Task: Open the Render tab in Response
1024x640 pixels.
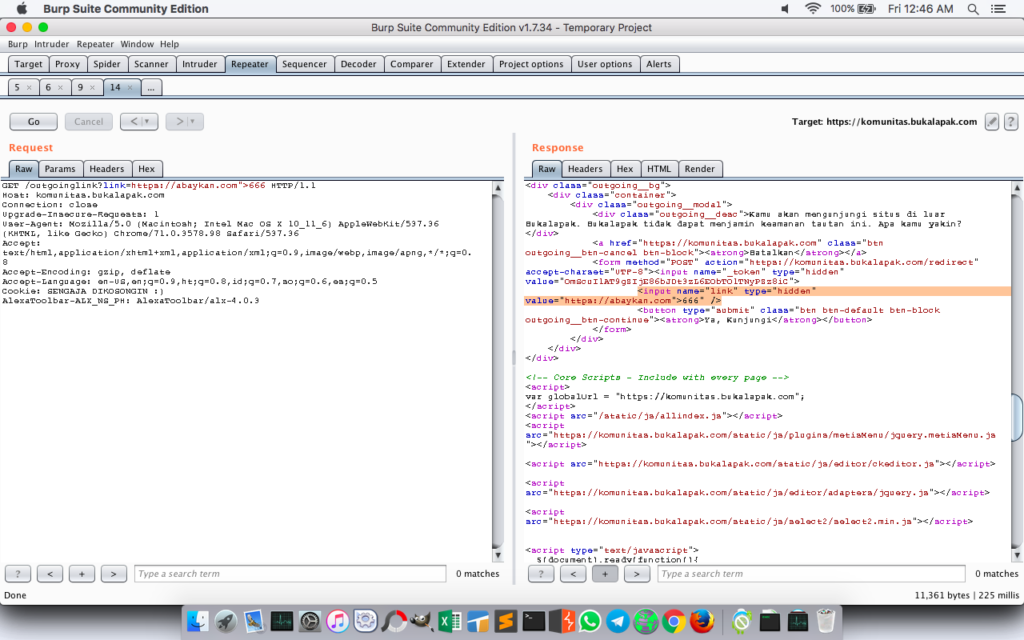Action: pyautogui.click(x=699, y=169)
